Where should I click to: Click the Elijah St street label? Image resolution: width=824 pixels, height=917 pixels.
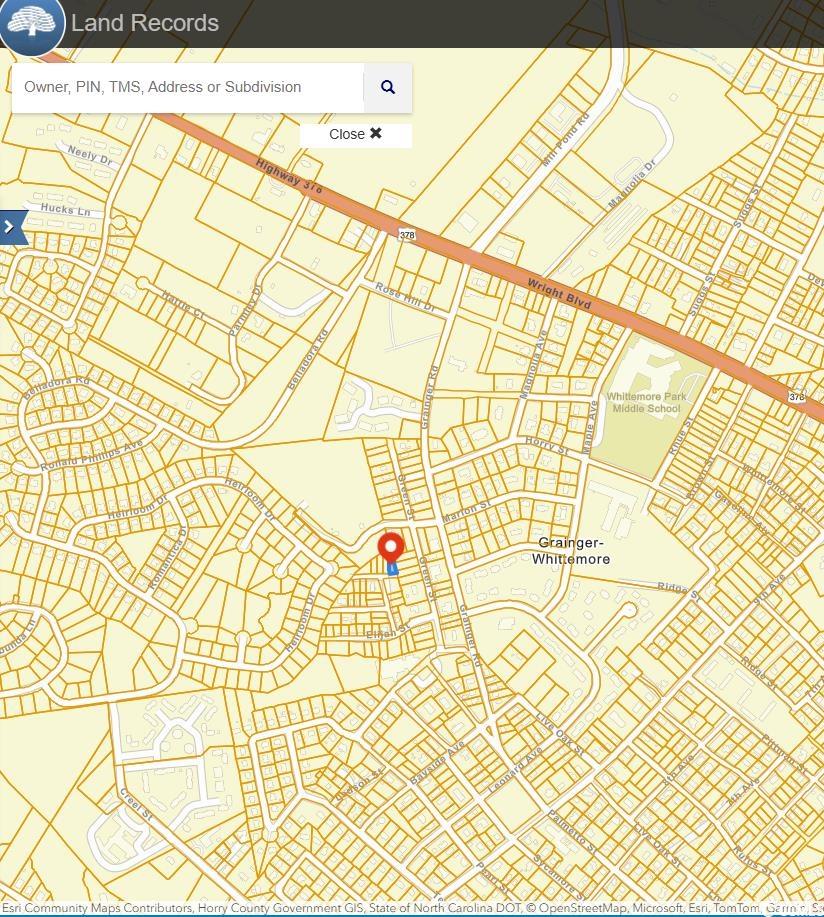click(389, 631)
